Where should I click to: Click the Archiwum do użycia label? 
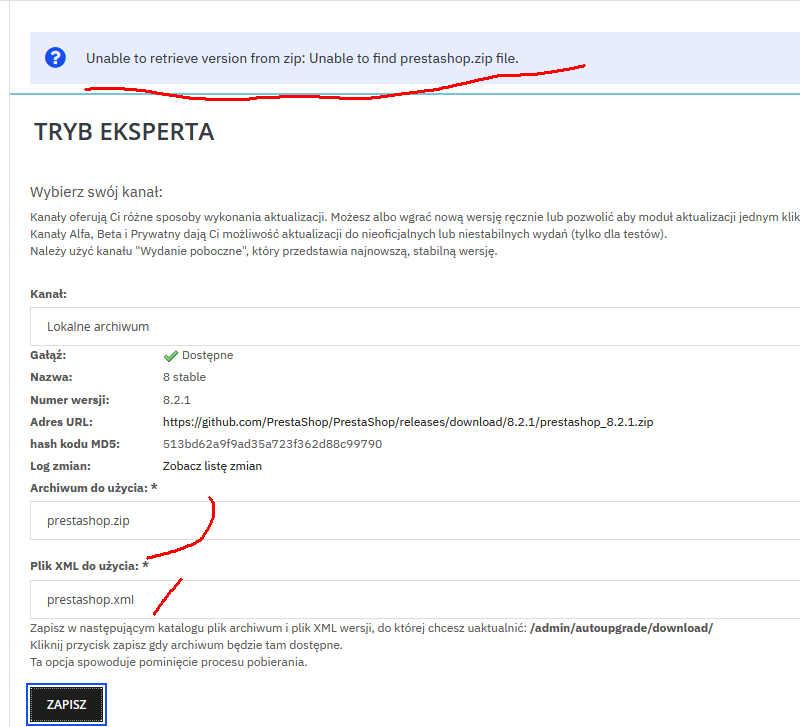94,488
